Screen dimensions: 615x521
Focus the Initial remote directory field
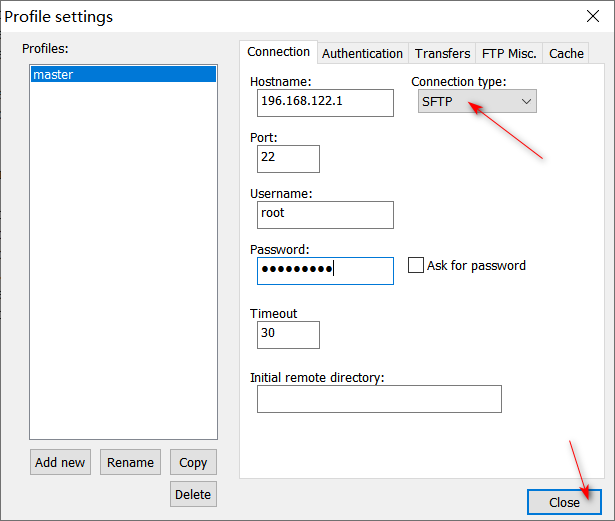point(378,399)
